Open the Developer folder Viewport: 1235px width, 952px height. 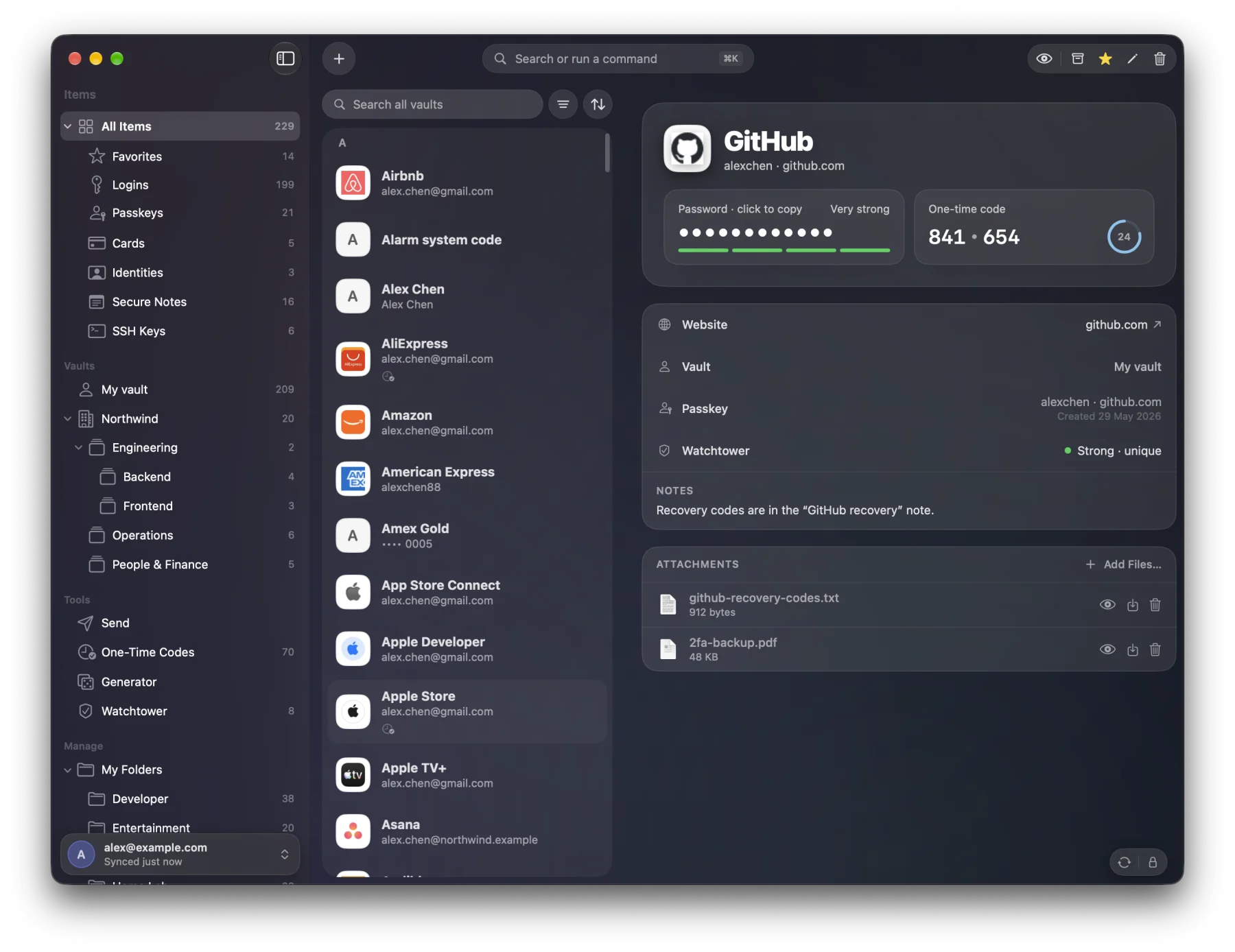tap(180, 798)
